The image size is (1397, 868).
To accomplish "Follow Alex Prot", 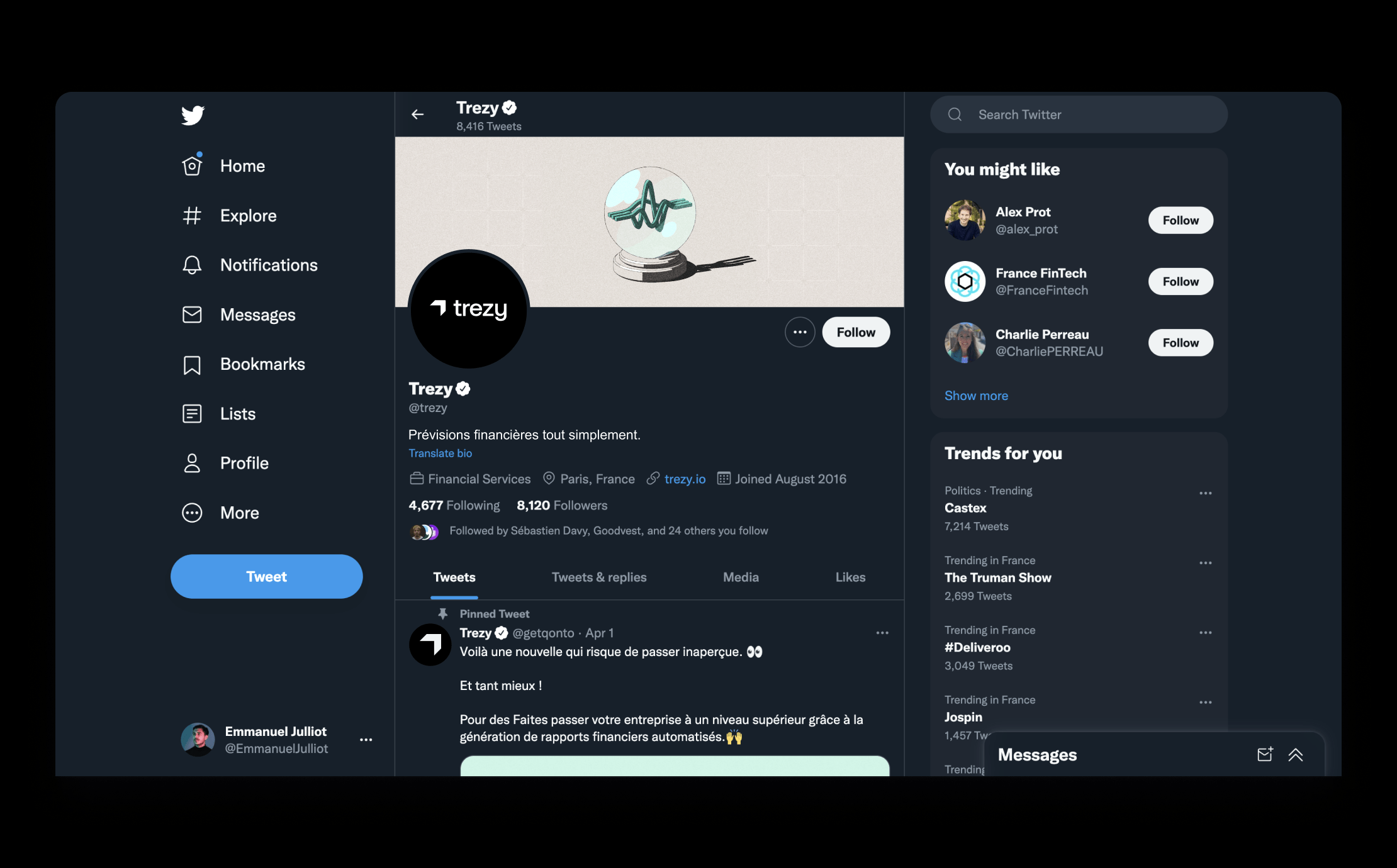I will [x=1181, y=220].
